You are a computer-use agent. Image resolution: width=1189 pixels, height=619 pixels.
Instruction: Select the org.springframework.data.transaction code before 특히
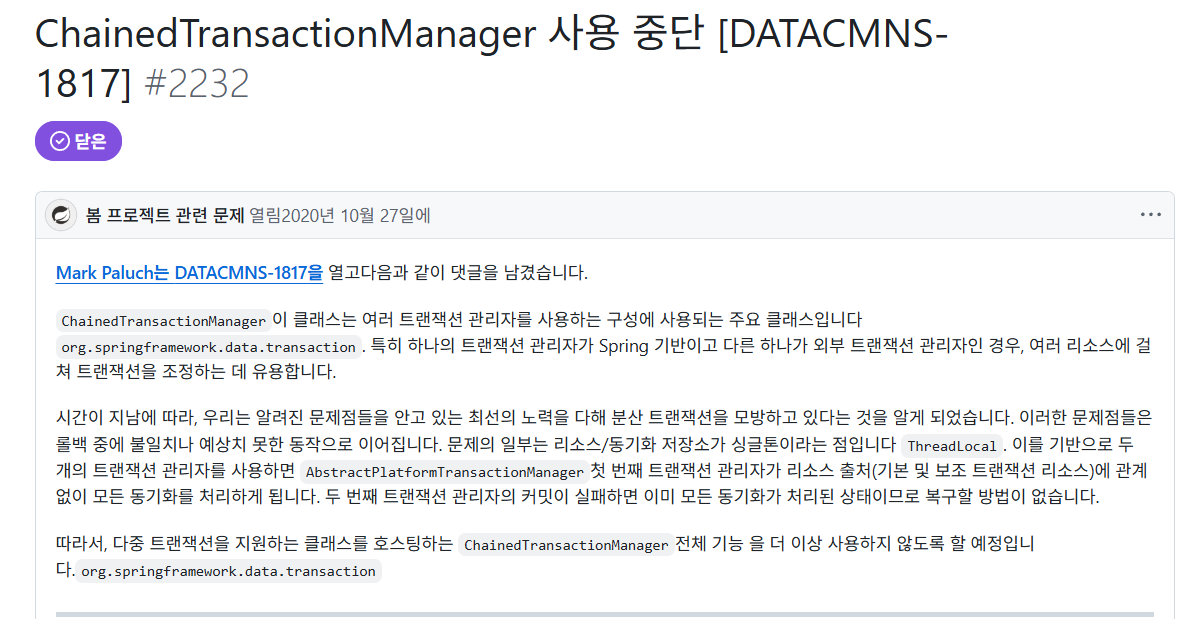pos(209,347)
